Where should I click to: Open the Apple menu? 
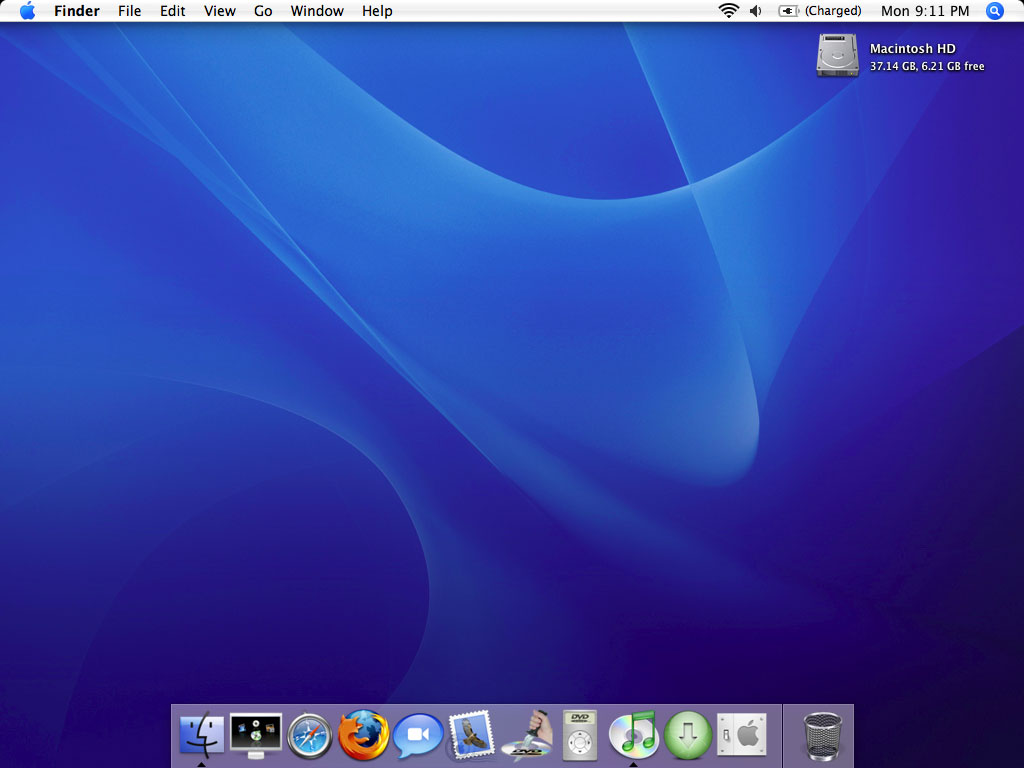[x=27, y=11]
